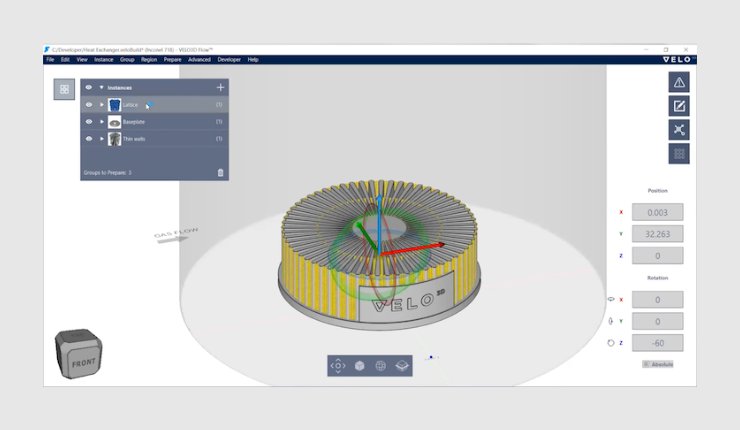The image size is (740, 430).
Task: Expand the Baseplate group arrow
Action: click(101, 122)
